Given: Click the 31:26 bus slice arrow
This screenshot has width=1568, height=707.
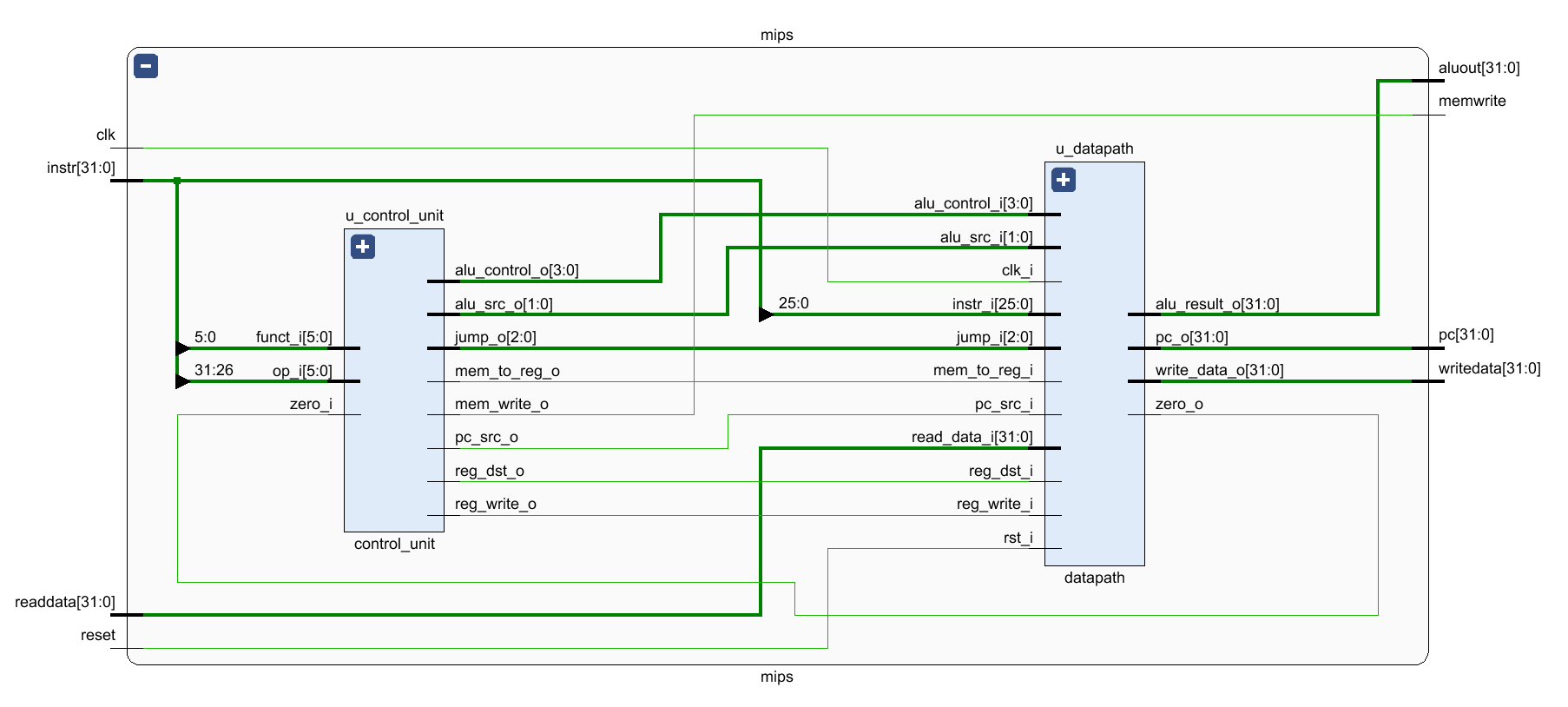Looking at the screenshot, I should coord(182,381).
